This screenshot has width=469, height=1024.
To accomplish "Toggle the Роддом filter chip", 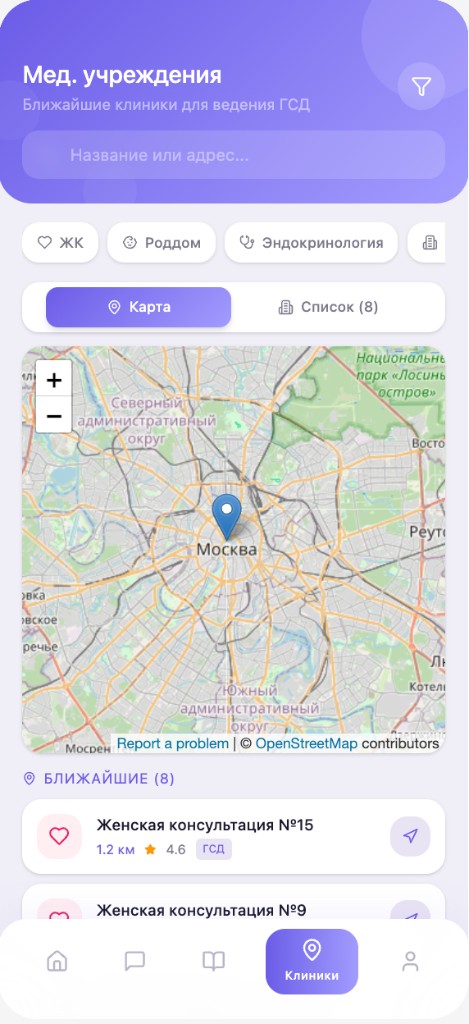I will (161, 243).
